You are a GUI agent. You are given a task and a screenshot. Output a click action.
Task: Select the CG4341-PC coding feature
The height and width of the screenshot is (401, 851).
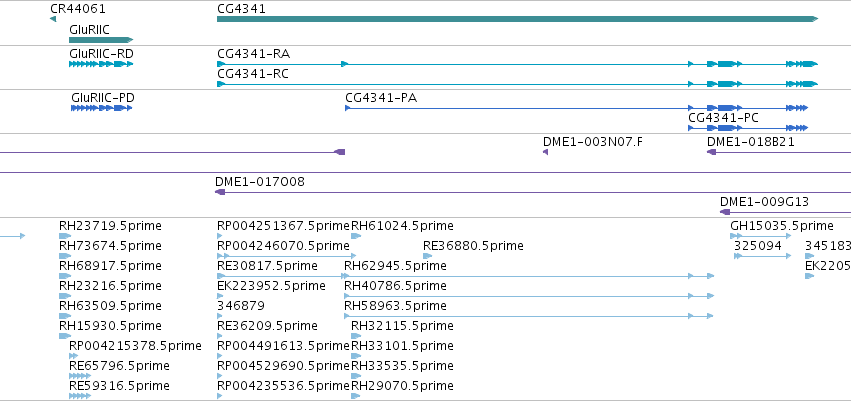(x=748, y=128)
